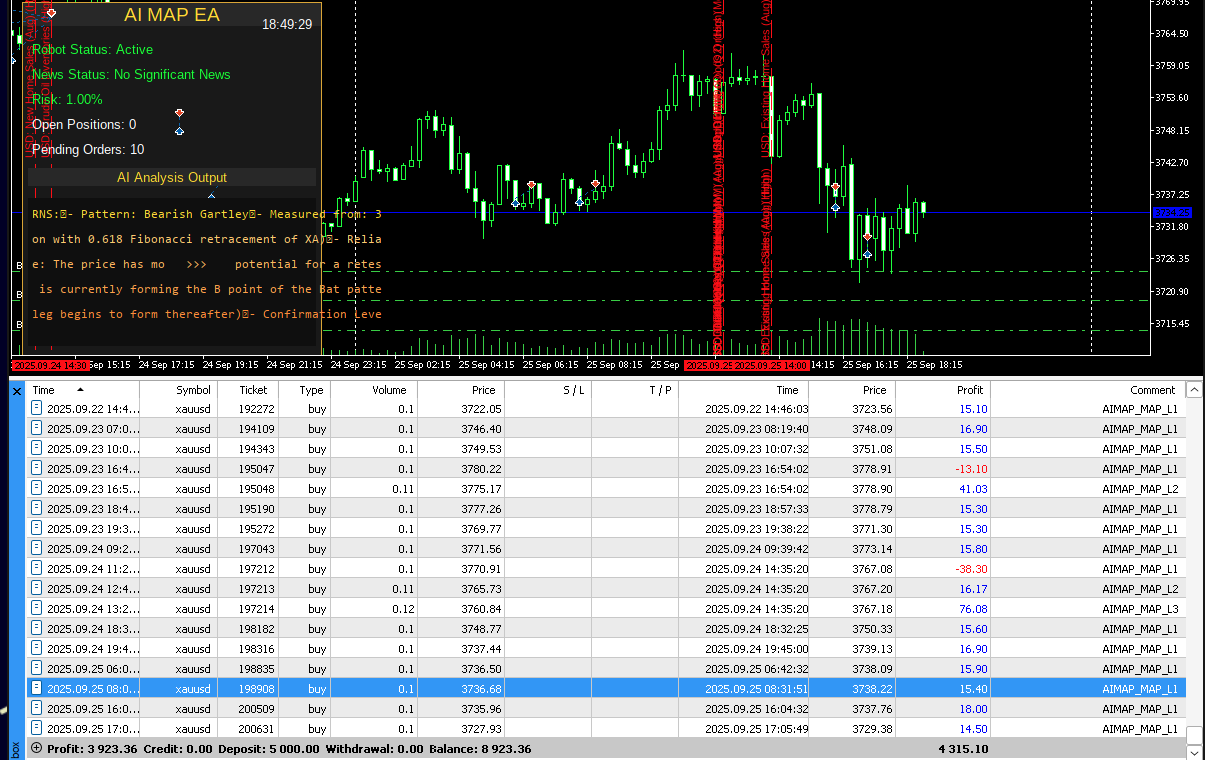This screenshot has height=760, width=1205.
Task: Click the order icon in highlighted row 198908
Action: [37, 688]
